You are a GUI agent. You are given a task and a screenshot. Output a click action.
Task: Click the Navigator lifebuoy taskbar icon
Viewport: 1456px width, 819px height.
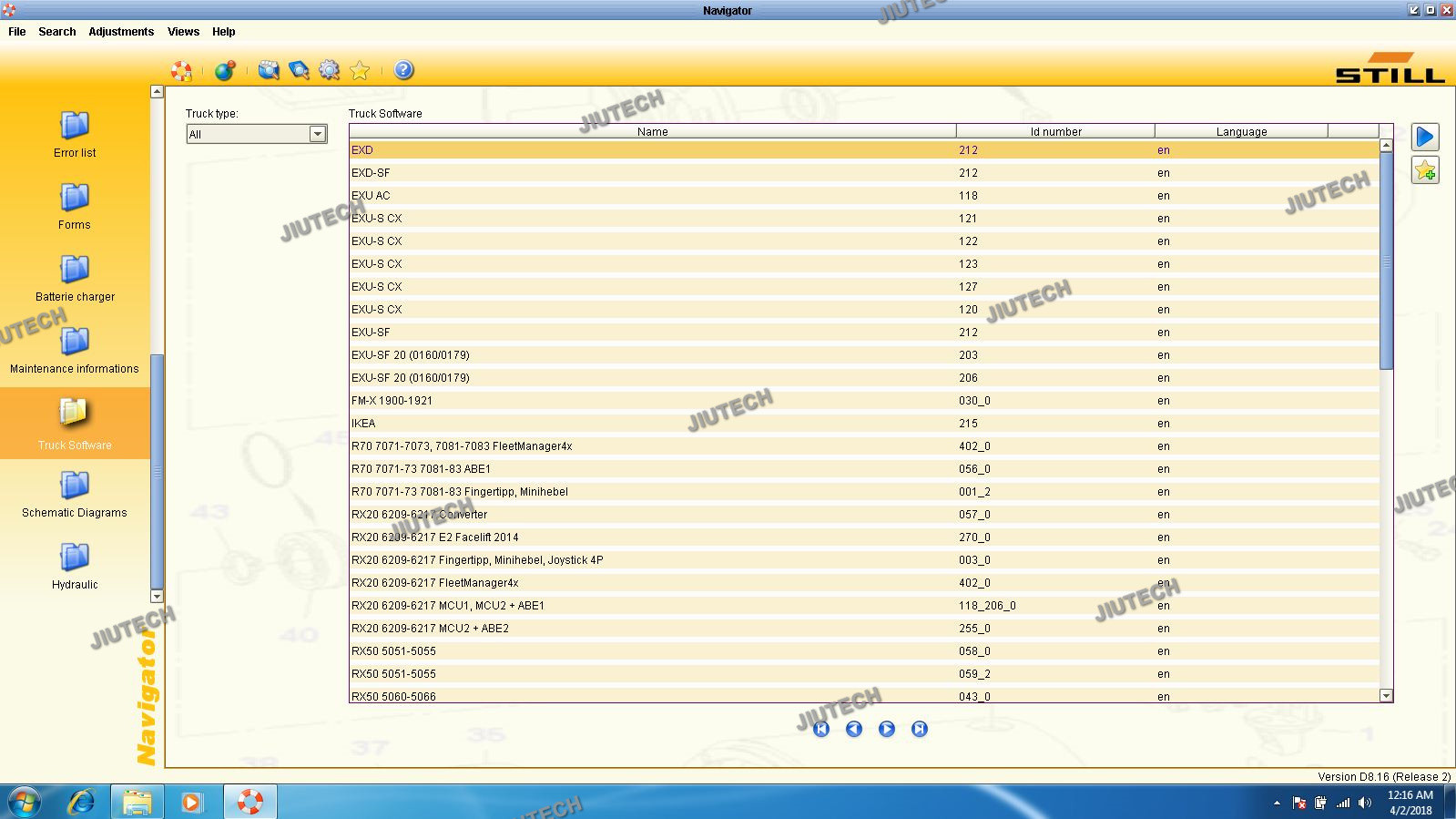coord(249,802)
